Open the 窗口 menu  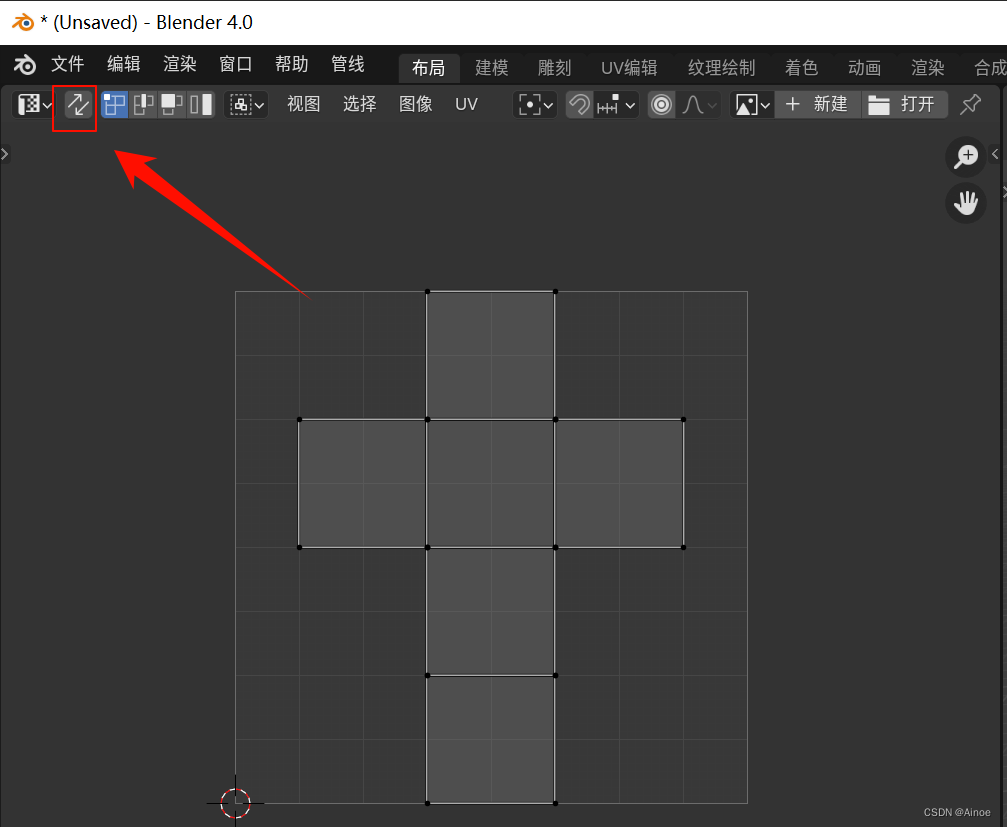236,64
